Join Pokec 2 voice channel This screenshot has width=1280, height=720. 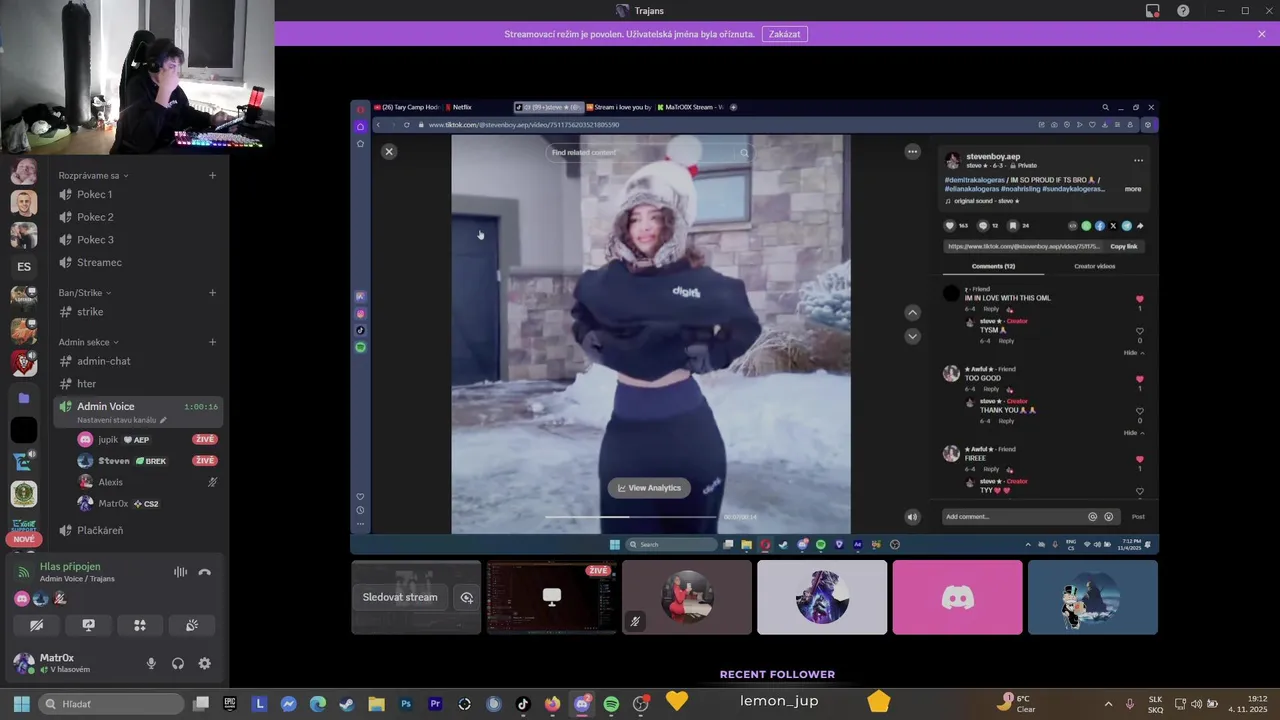click(x=138, y=217)
